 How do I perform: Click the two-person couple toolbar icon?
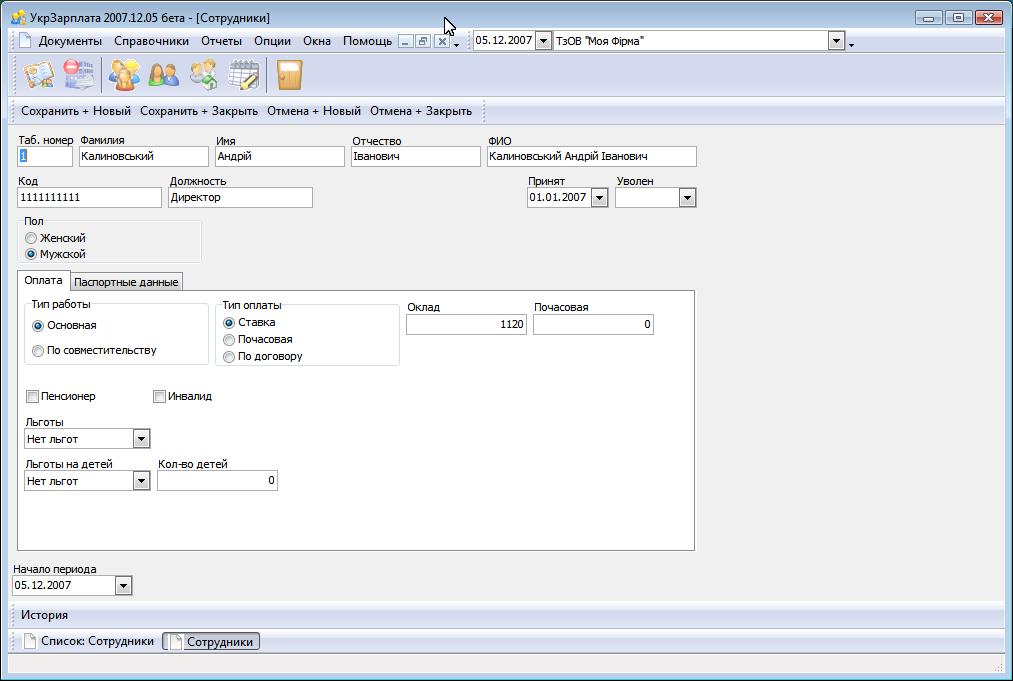pos(163,75)
